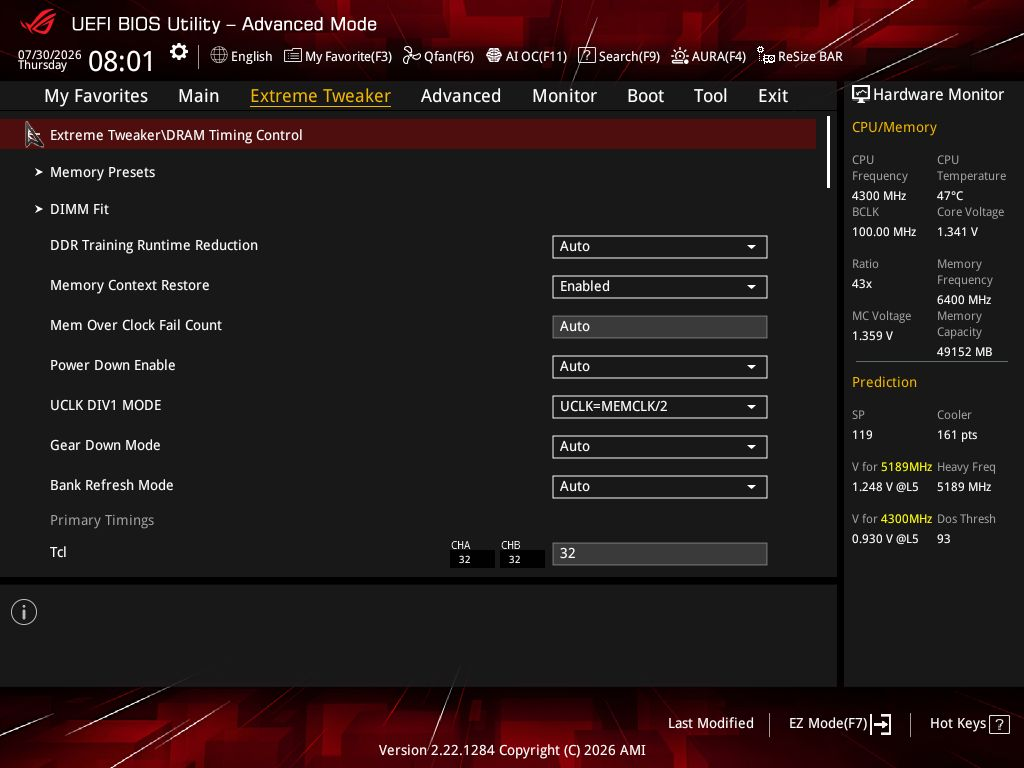
Task: Click the Extreme Tweaker\DRAM Timing Control breadcrumb
Action: click(176, 135)
